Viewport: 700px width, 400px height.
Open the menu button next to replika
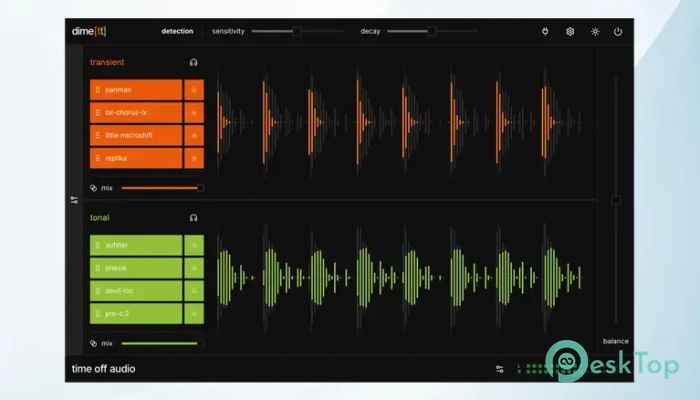pyautogui.click(x=194, y=158)
